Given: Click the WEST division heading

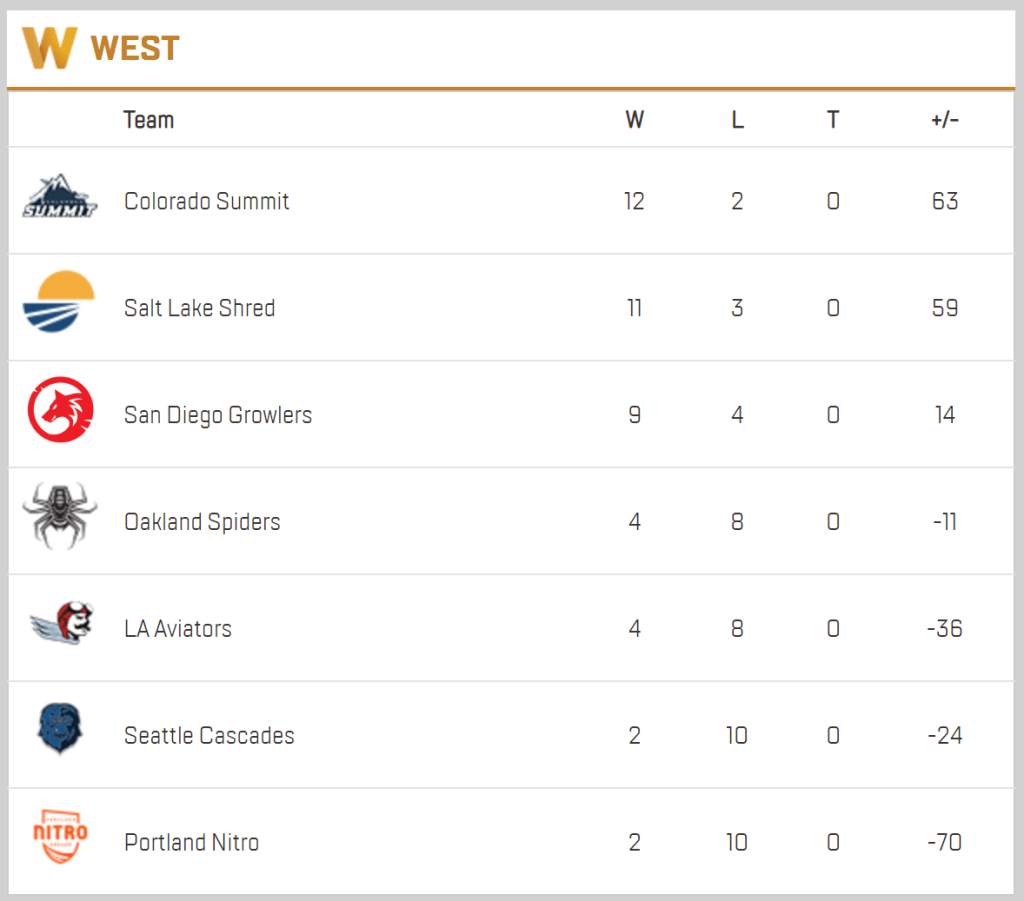Looking at the screenshot, I should [135, 48].
